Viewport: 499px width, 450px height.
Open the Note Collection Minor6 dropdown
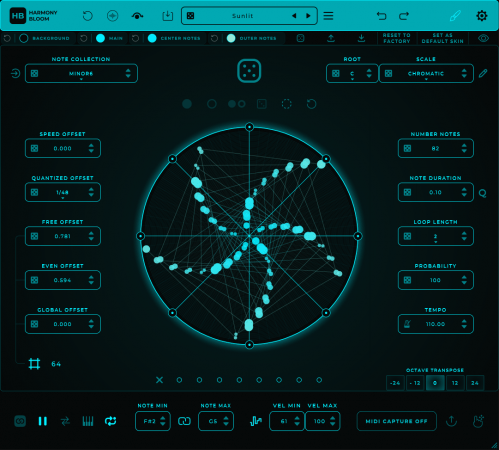point(81,73)
